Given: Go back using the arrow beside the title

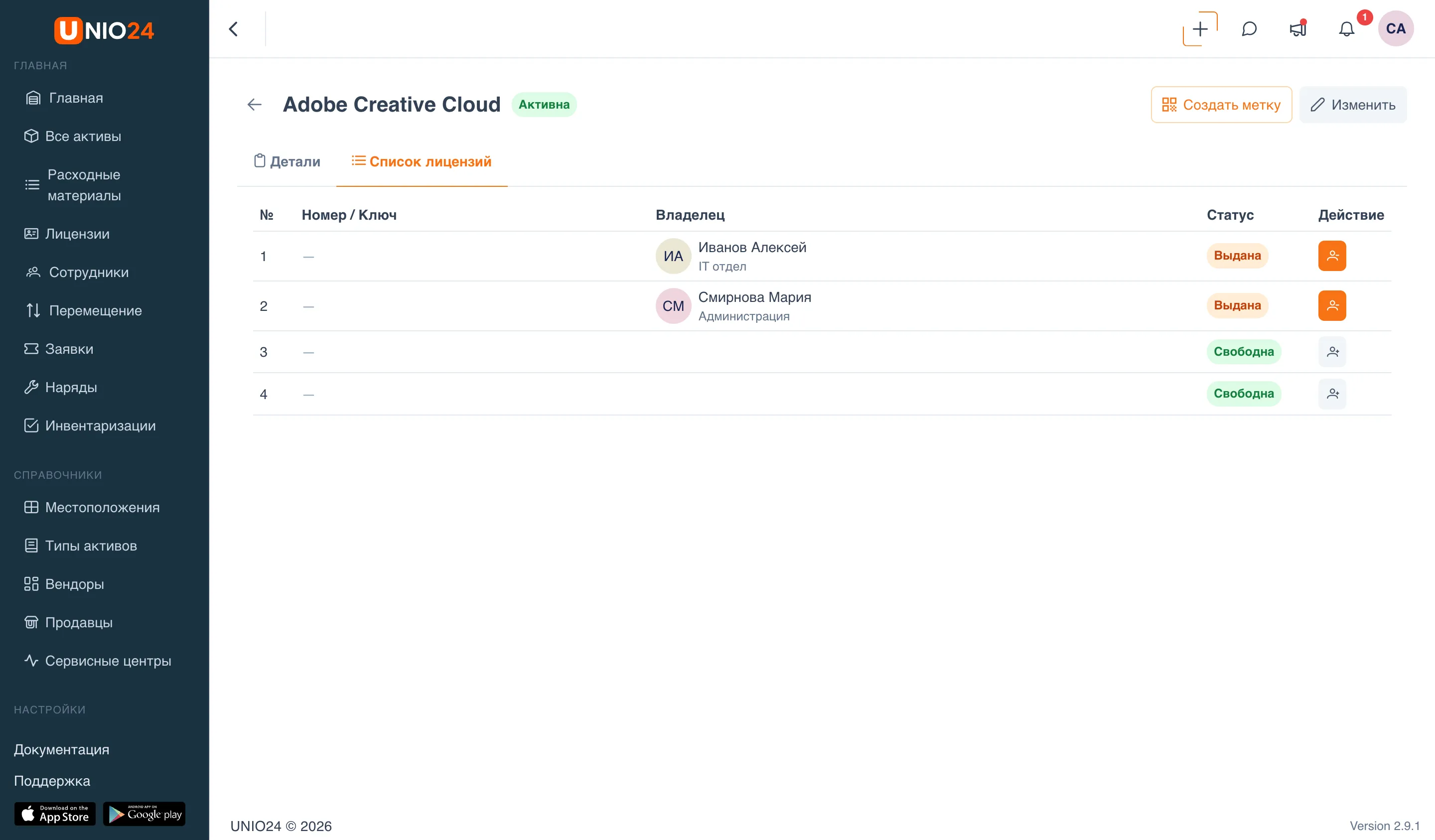Looking at the screenshot, I should (255, 105).
